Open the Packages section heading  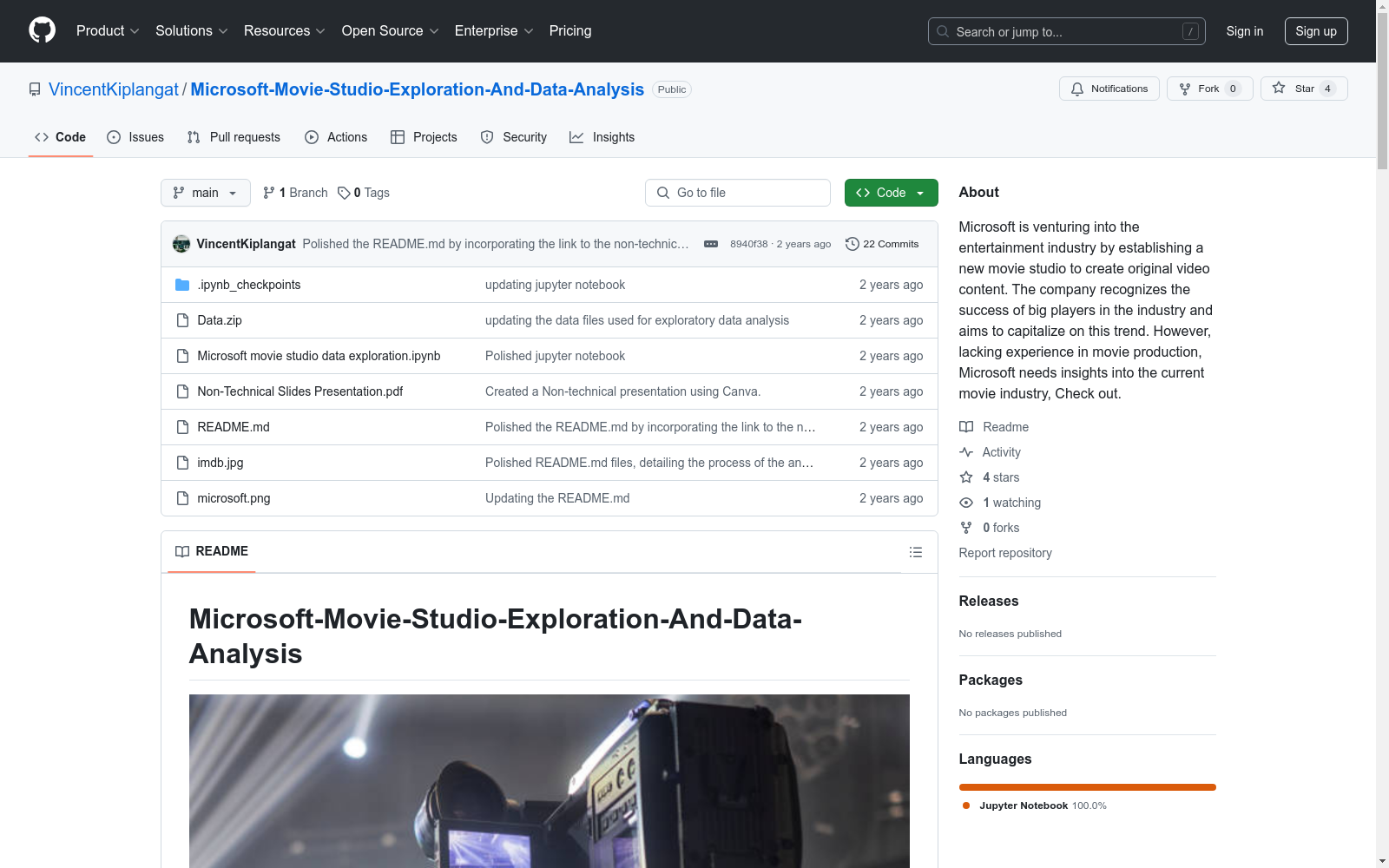click(991, 680)
